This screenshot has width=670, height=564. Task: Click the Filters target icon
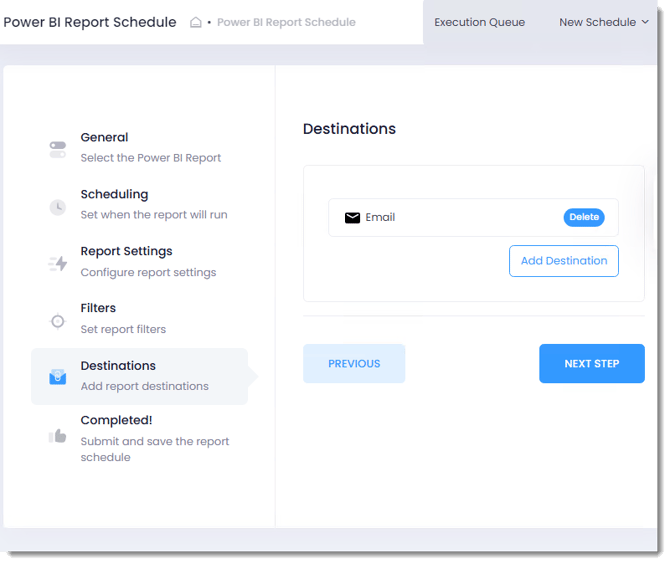[58, 321]
